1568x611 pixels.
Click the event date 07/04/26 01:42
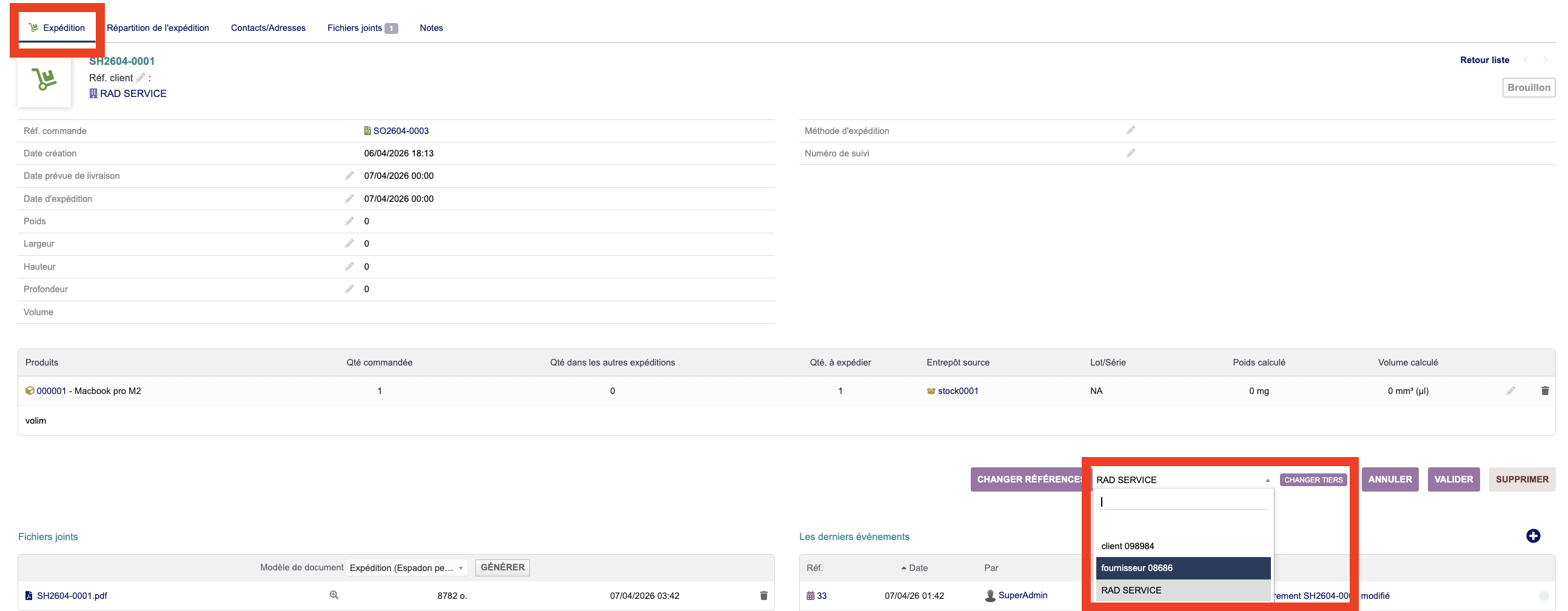(914, 596)
